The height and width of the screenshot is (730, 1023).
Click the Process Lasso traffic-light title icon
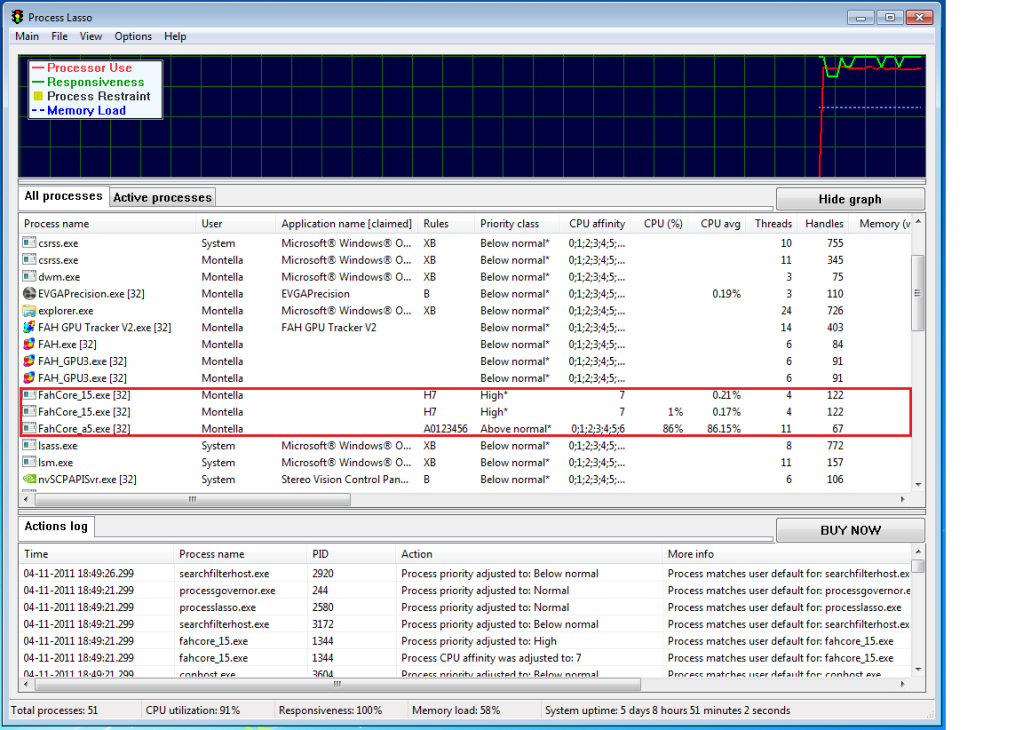pyautogui.click(x=17, y=17)
